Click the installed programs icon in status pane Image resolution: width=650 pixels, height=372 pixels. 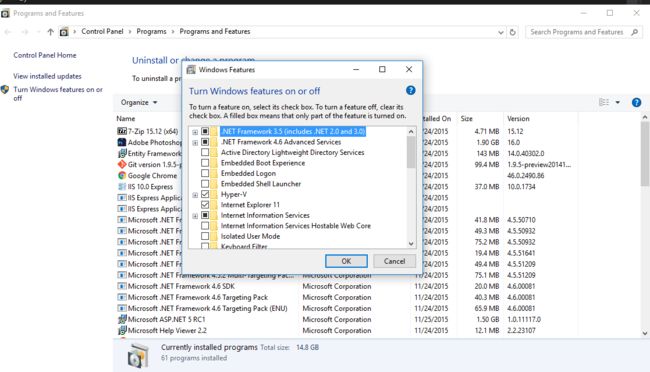click(x=138, y=355)
